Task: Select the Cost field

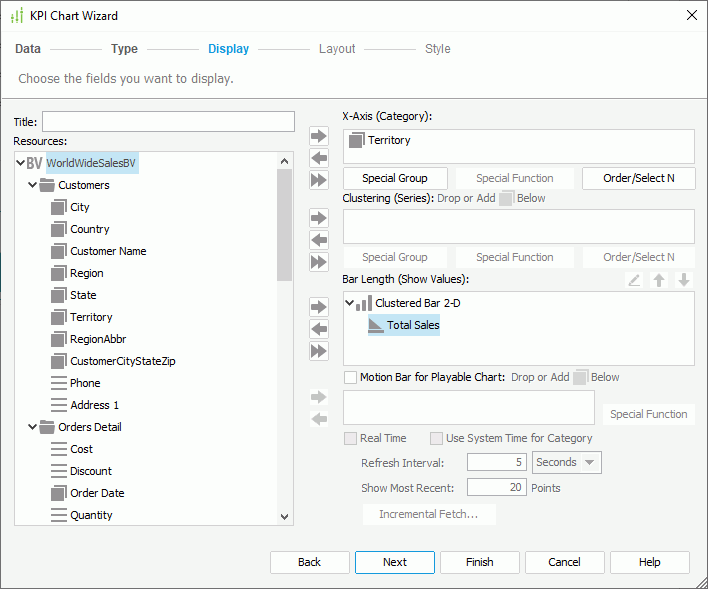Action: click(81, 449)
